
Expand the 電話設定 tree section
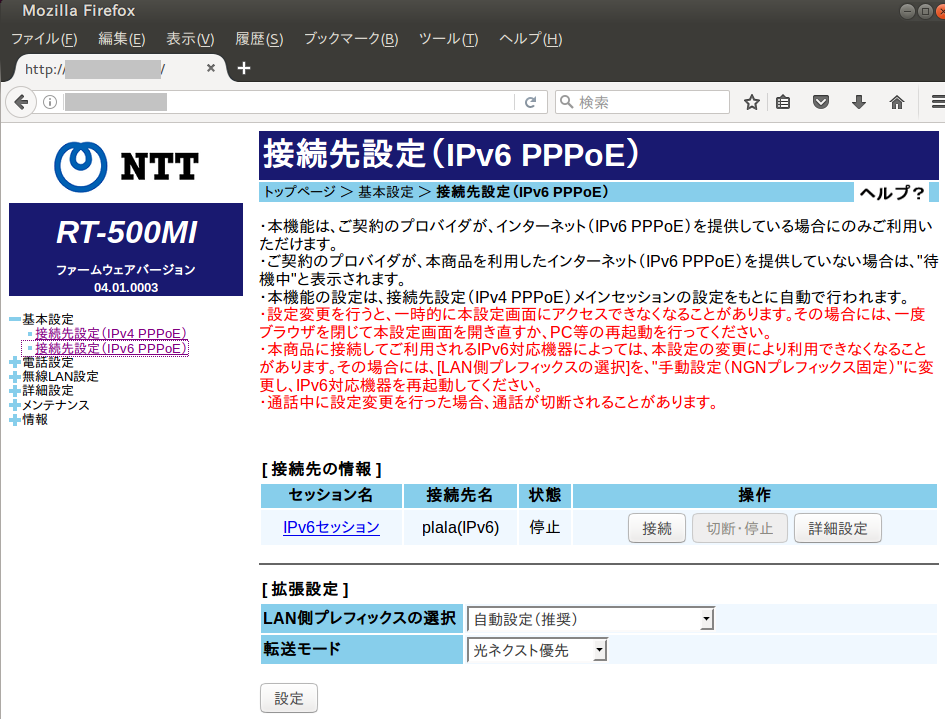coord(15,362)
